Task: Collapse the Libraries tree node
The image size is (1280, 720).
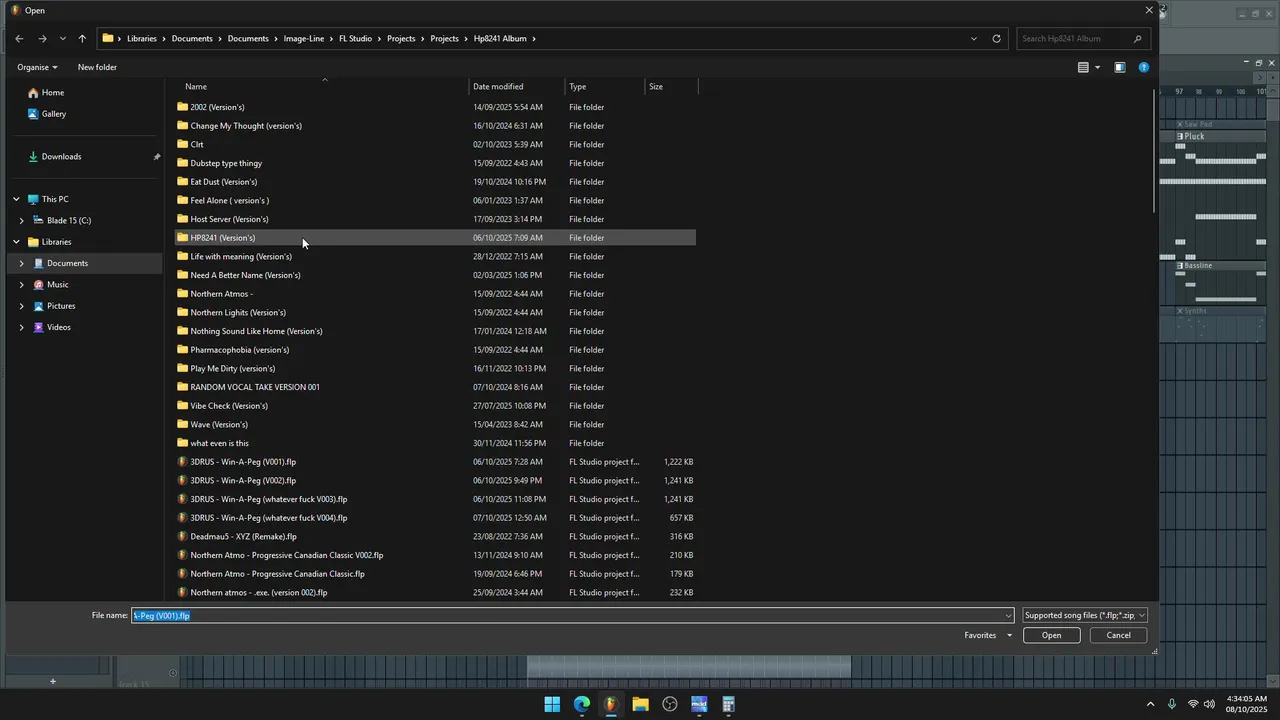Action: [16, 242]
